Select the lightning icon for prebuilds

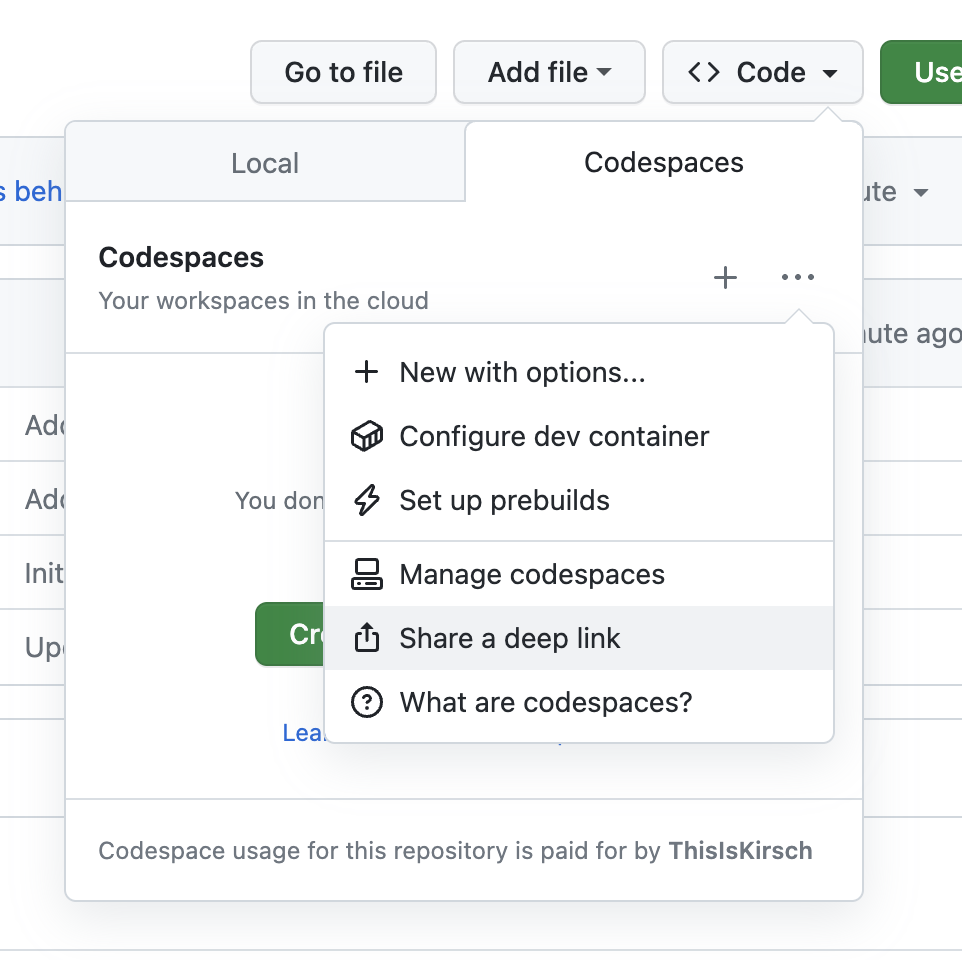367,500
